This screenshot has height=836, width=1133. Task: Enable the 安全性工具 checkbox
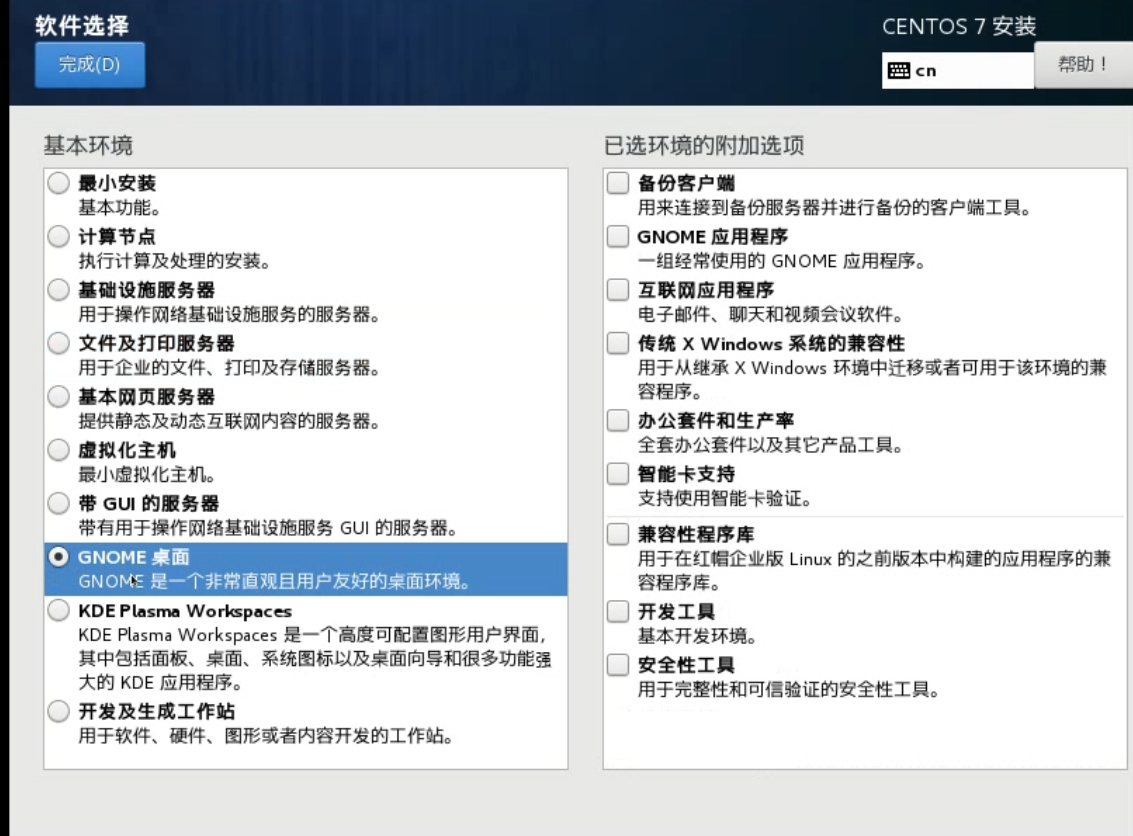point(618,665)
